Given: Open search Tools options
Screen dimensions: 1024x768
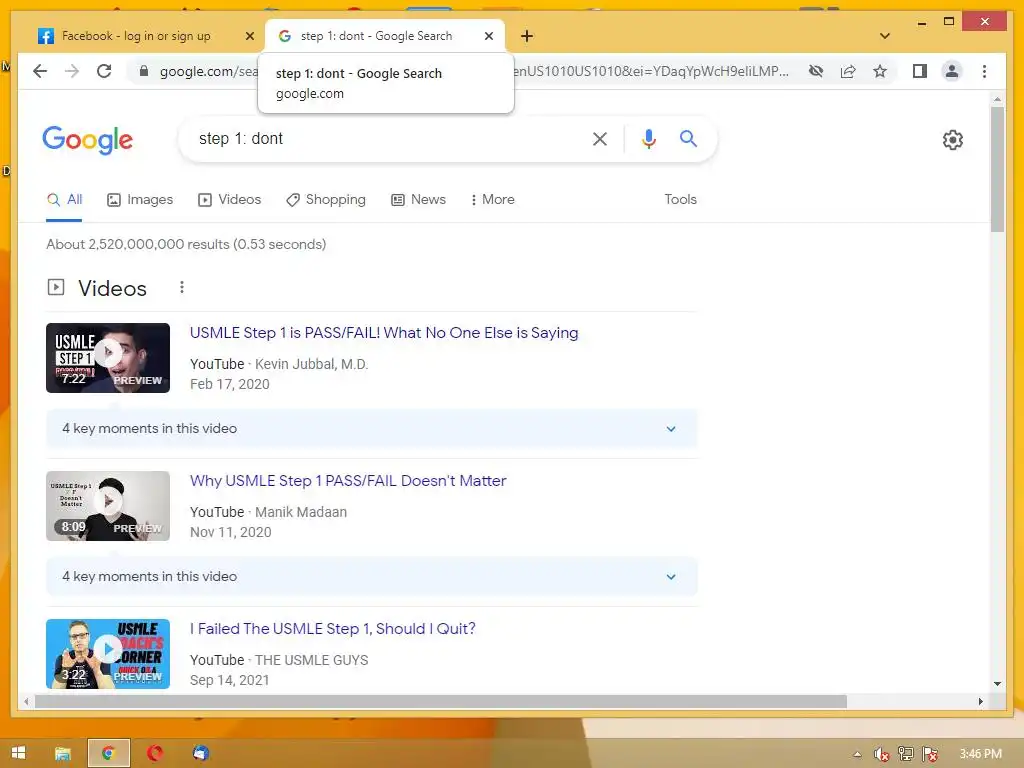Looking at the screenshot, I should (680, 200).
